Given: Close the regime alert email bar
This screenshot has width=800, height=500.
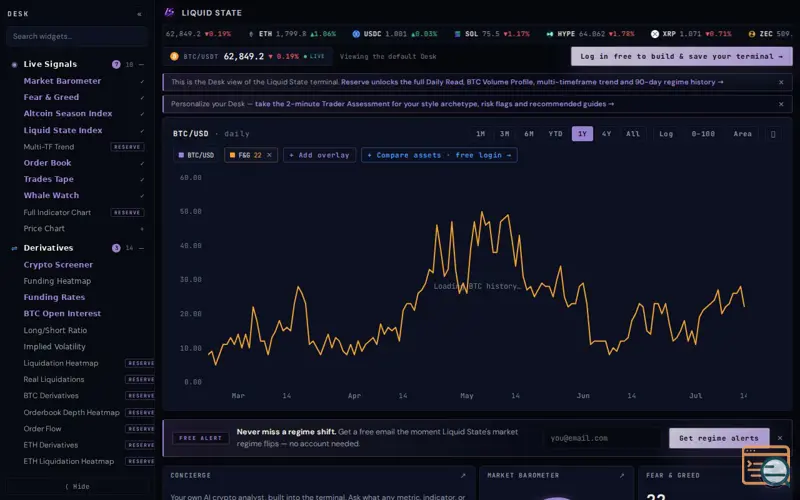Looking at the screenshot, I should (x=780, y=438).
